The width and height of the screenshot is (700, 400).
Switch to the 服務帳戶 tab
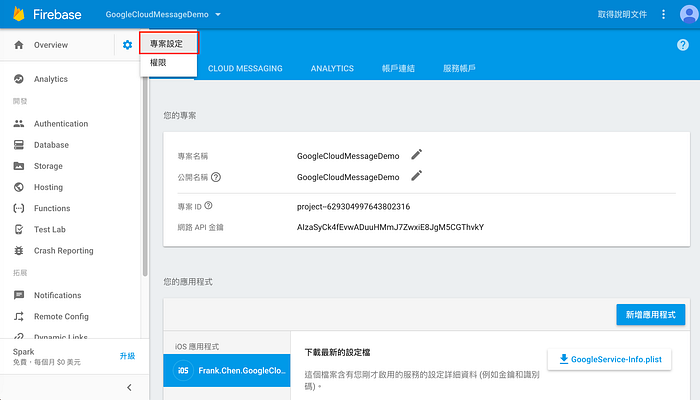[459, 68]
